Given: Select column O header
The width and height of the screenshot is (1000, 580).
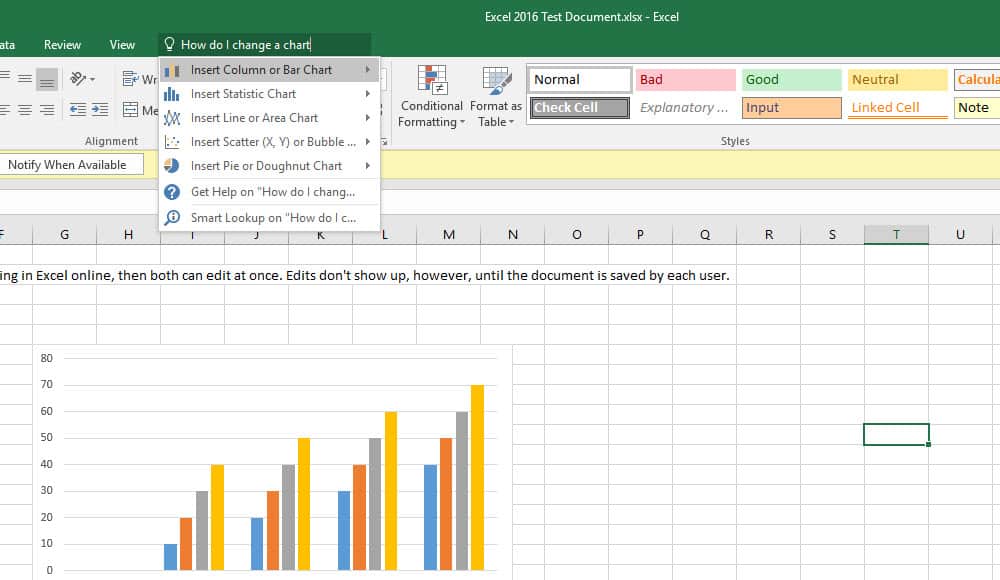Looking at the screenshot, I should [x=577, y=234].
